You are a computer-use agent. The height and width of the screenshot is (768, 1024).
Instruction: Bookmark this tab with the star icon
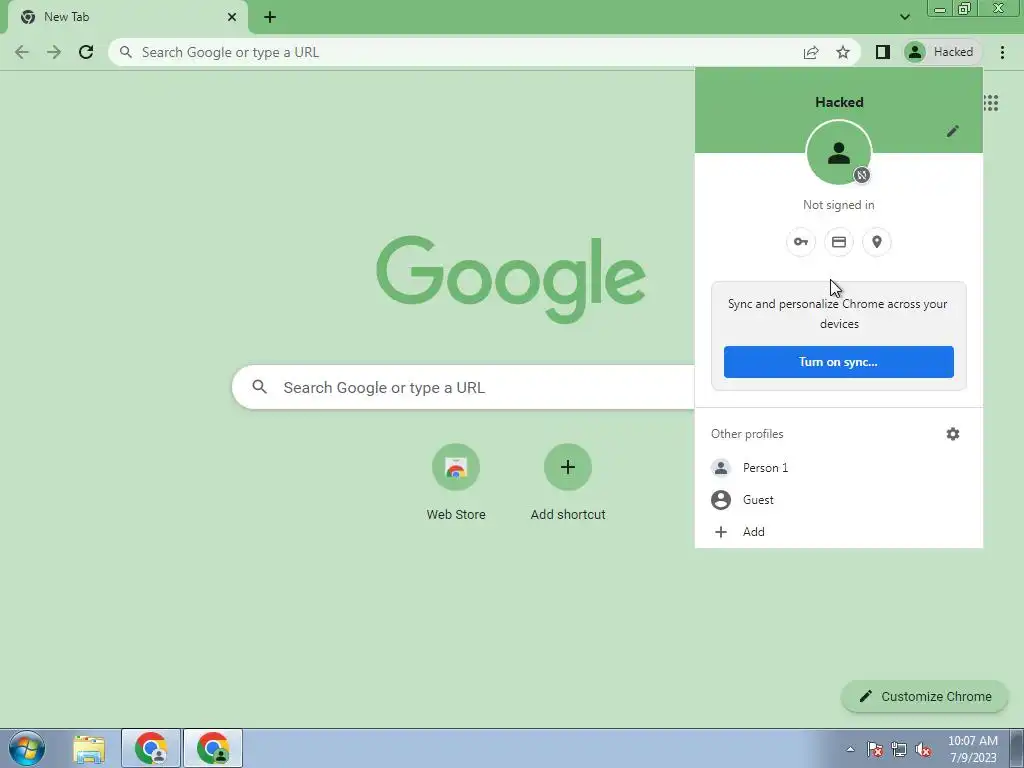(843, 52)
